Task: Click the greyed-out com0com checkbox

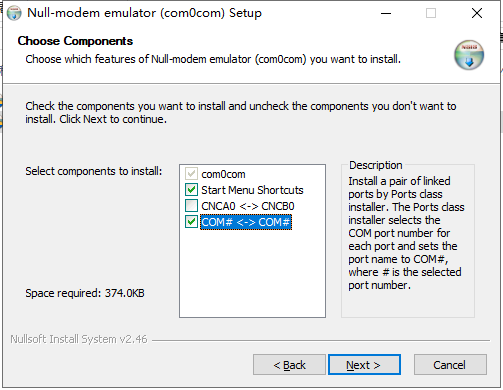Action: point(191,174)
